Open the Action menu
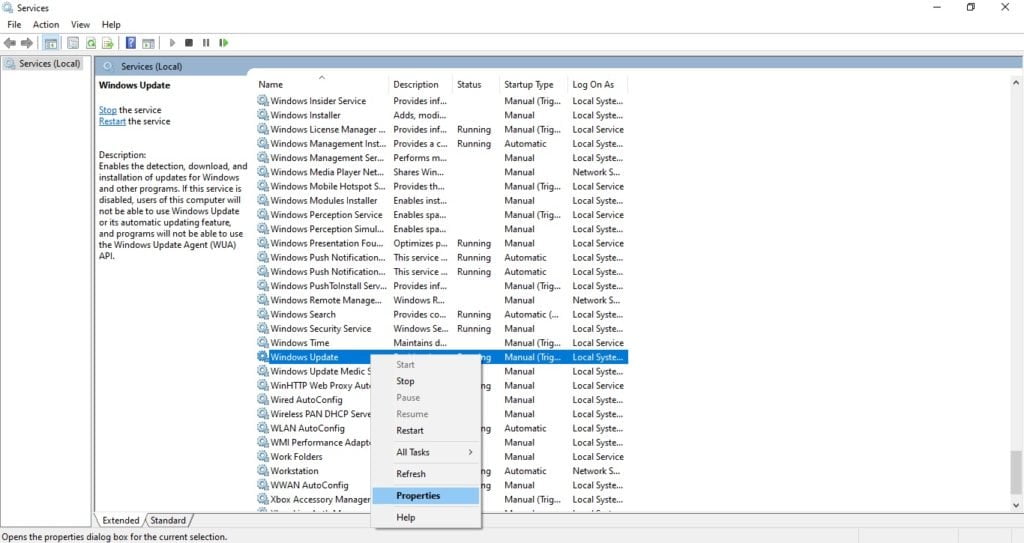The height and width of the screenshot is (543, 1024). coord(46,25)
